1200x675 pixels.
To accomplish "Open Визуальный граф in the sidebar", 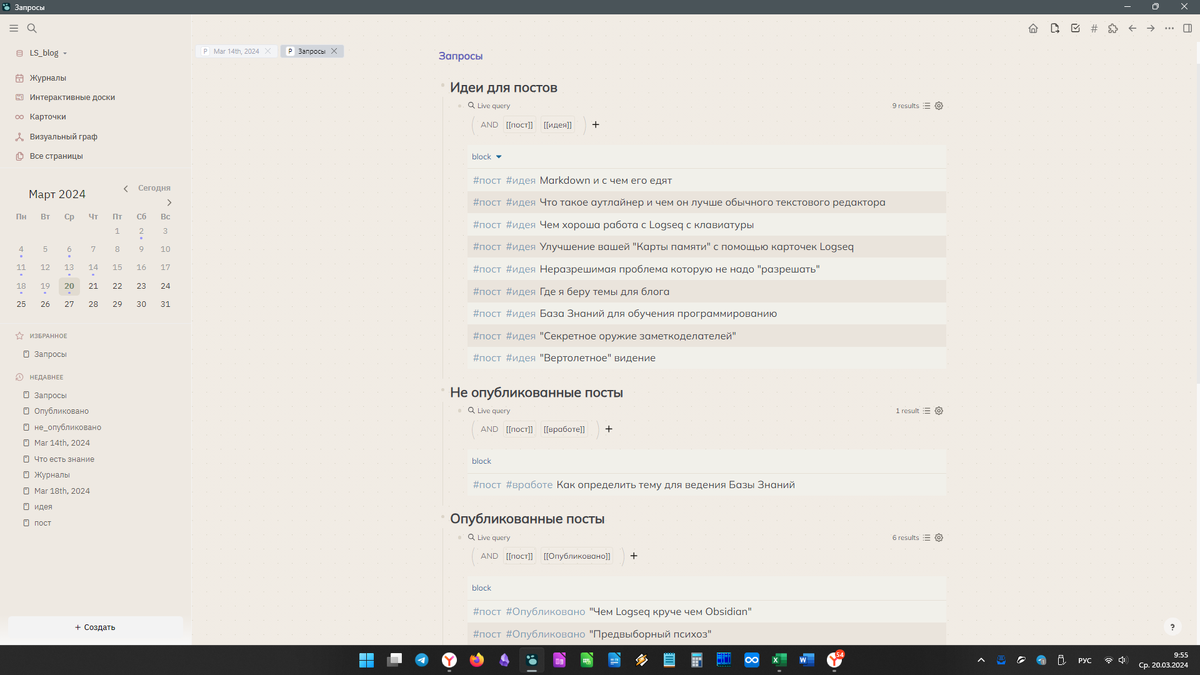I will coord(63,136).
